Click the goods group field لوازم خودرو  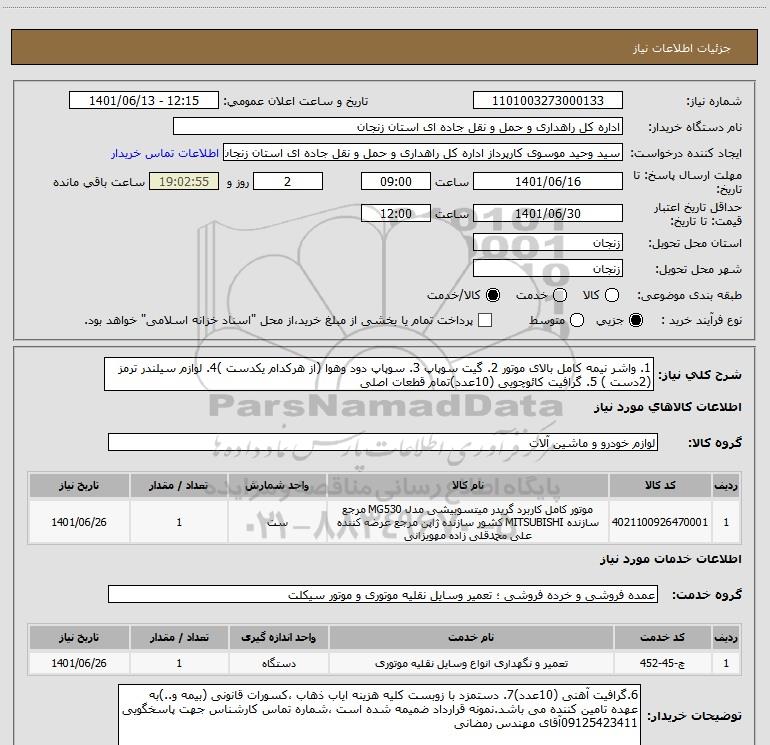383,442
